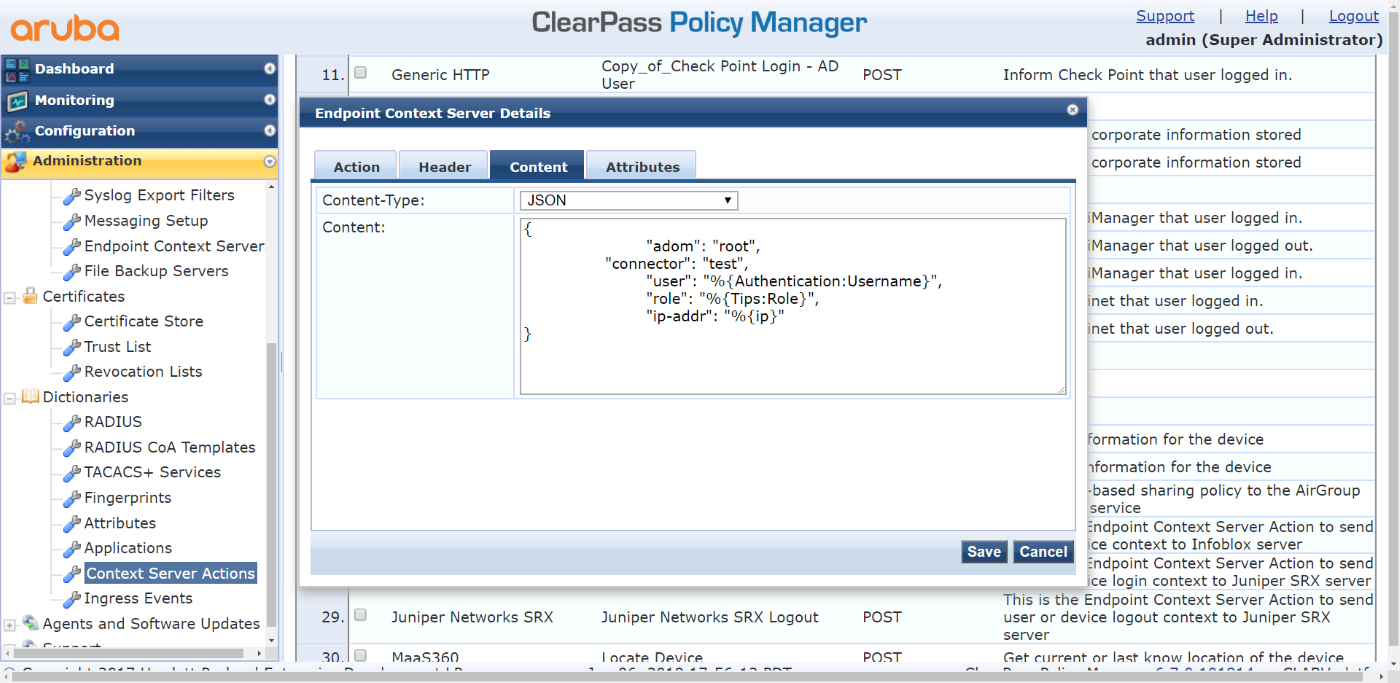
Task: Click wrench icon beside File Backup Servers
Action: point(72,272)
